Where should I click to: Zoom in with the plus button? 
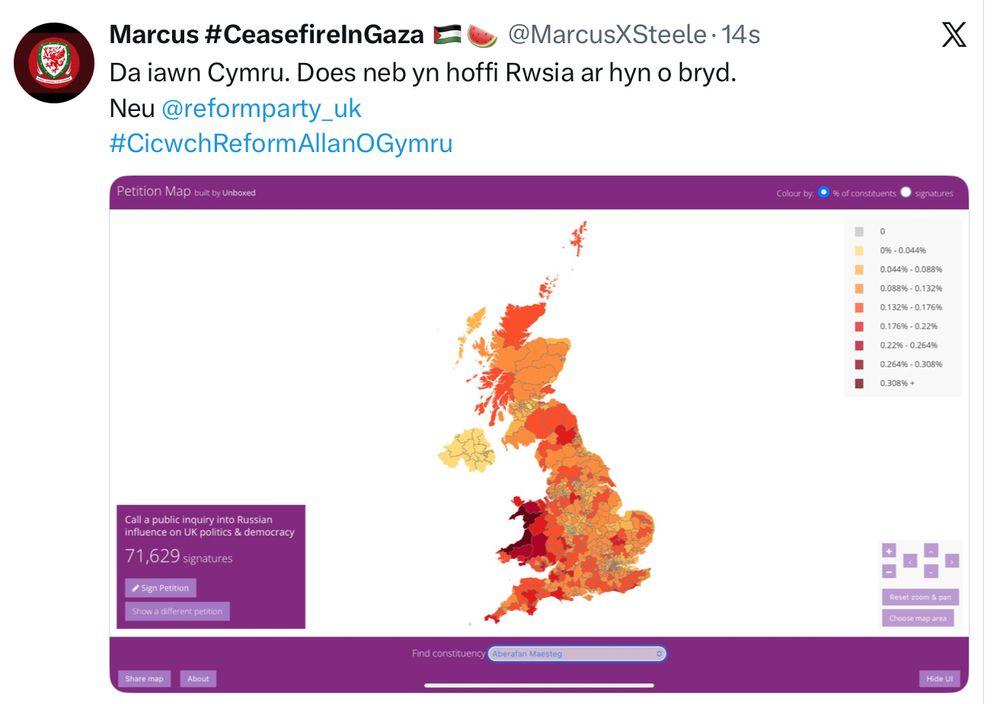pyautogui.click(x=888, y=551)
